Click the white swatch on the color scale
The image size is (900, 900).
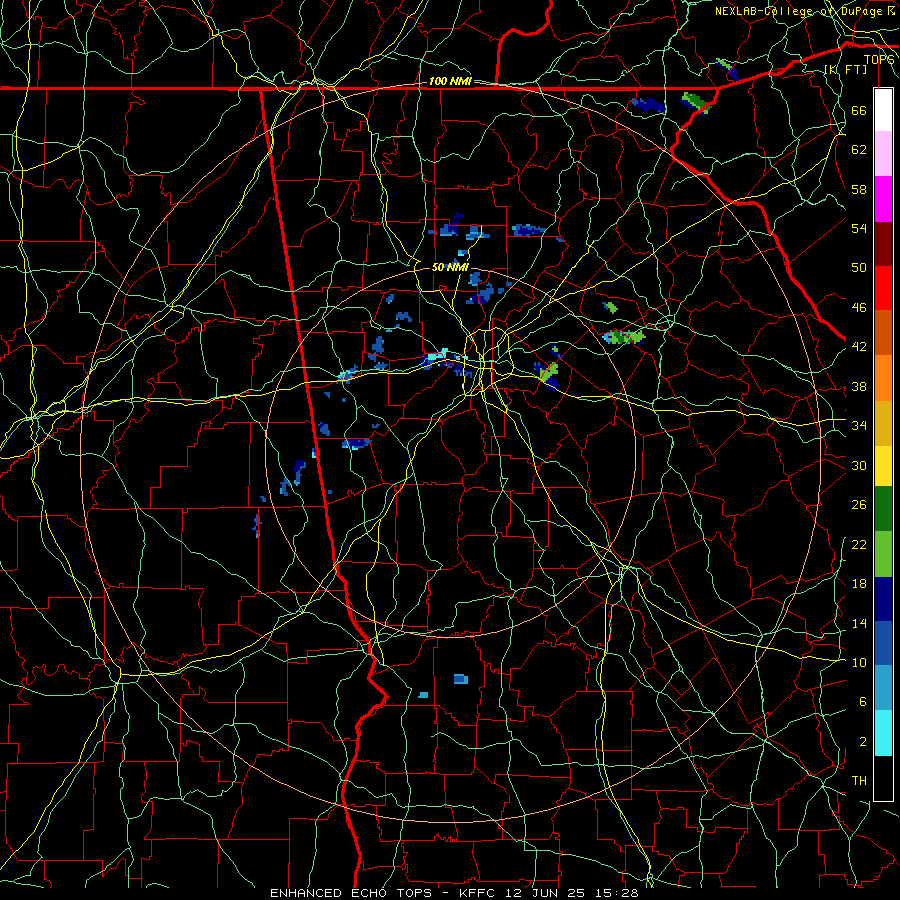coord(883,110)
